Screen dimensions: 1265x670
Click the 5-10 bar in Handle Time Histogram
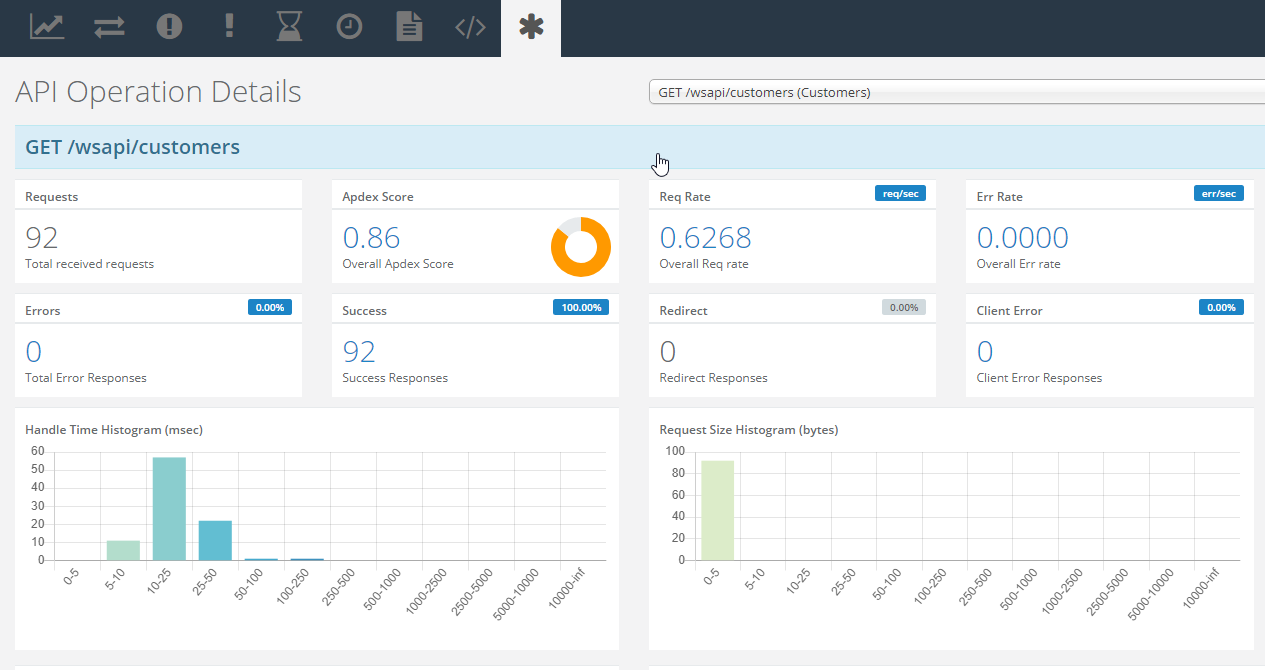pyautogui.click(x=123, y=551)
